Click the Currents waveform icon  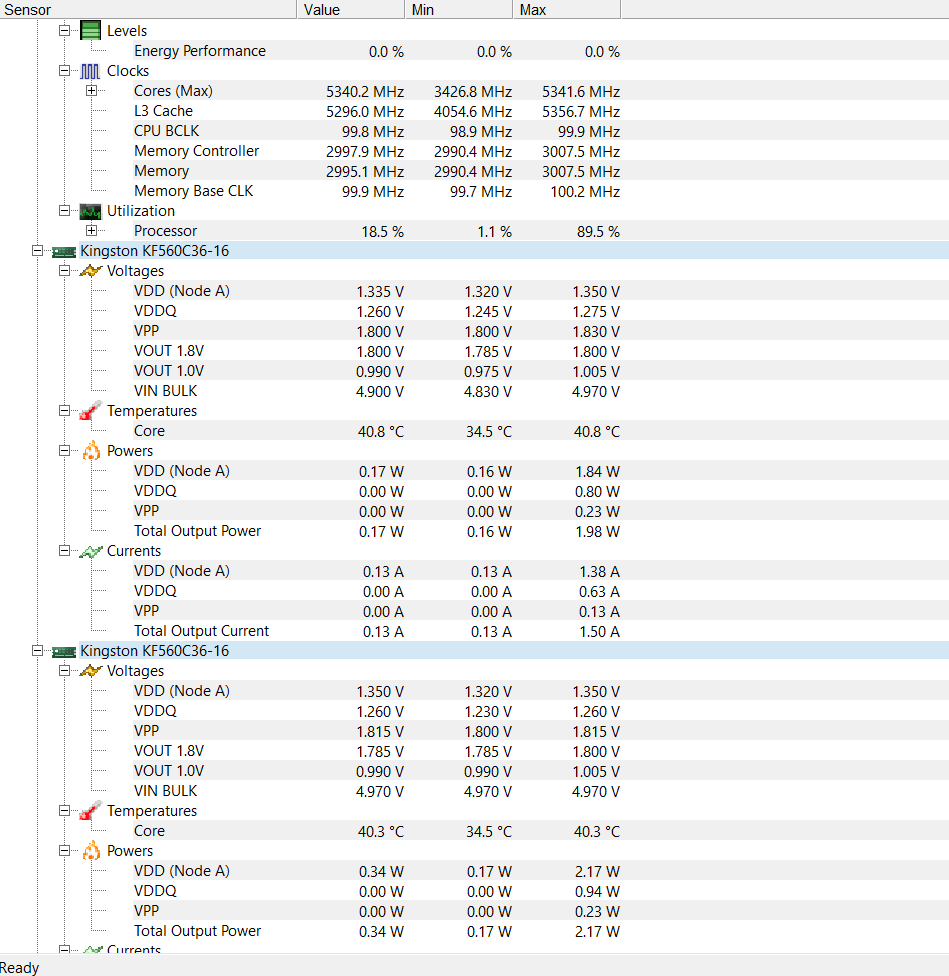coord(90,551)
